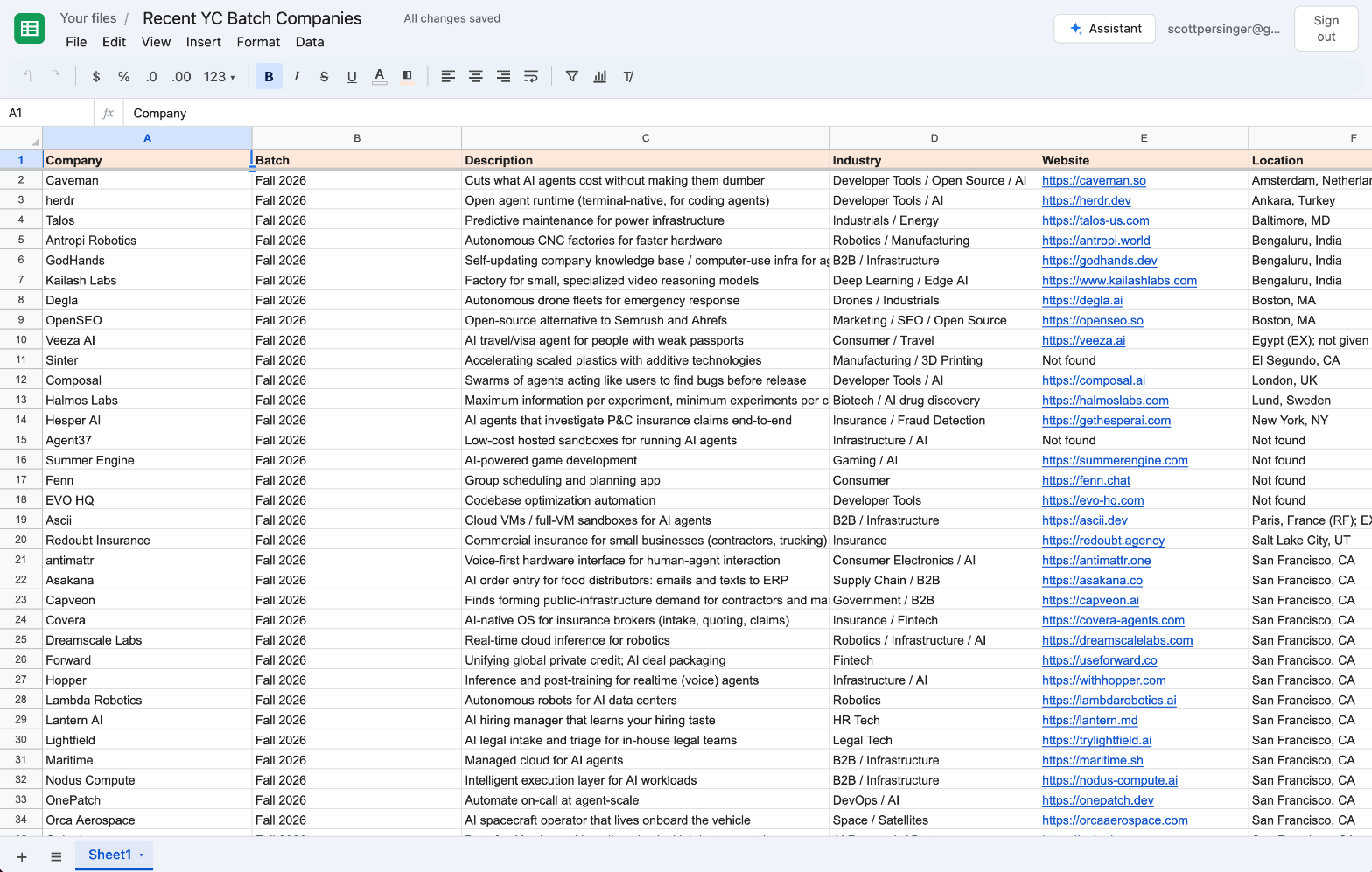Viewport: 1372px width, 872px height.
Task: Go to Your files breadcrumb
Action: 88,18
